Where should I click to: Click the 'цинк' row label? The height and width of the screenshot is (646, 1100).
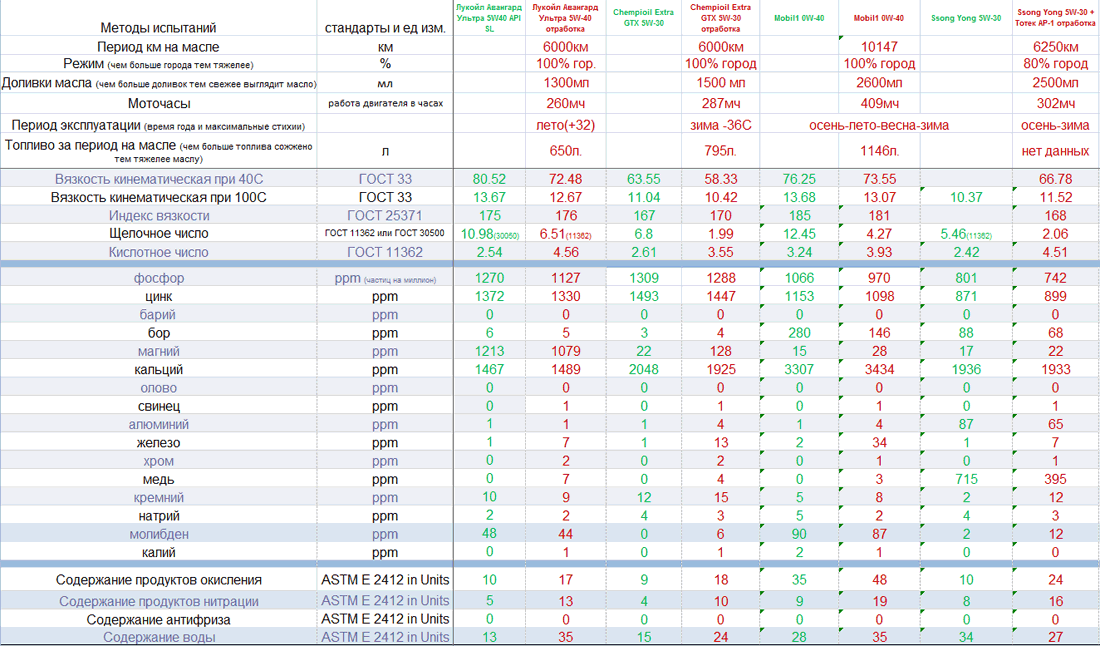pyautogui.click(x=159, y=297)
